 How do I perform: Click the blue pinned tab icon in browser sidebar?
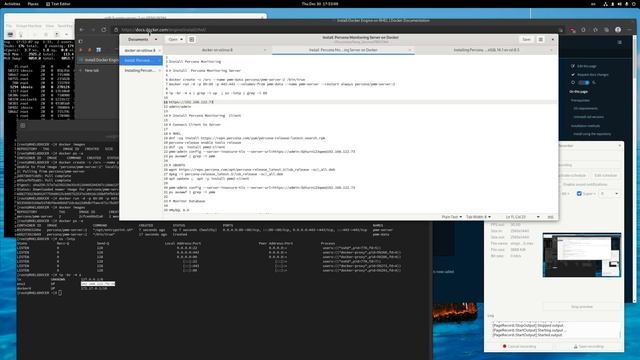coord(98,50)
